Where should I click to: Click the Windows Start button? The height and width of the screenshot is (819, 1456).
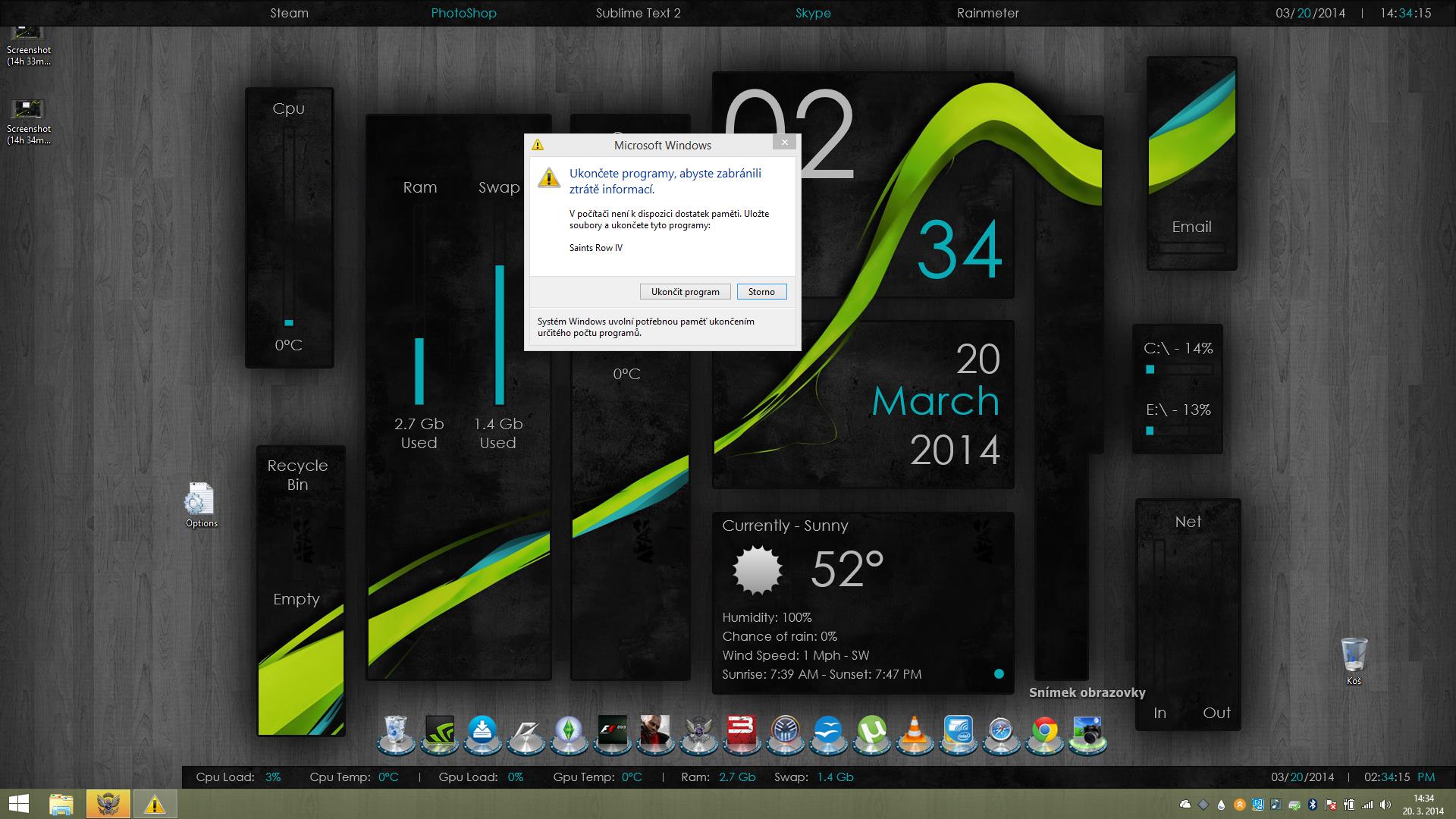19,804
